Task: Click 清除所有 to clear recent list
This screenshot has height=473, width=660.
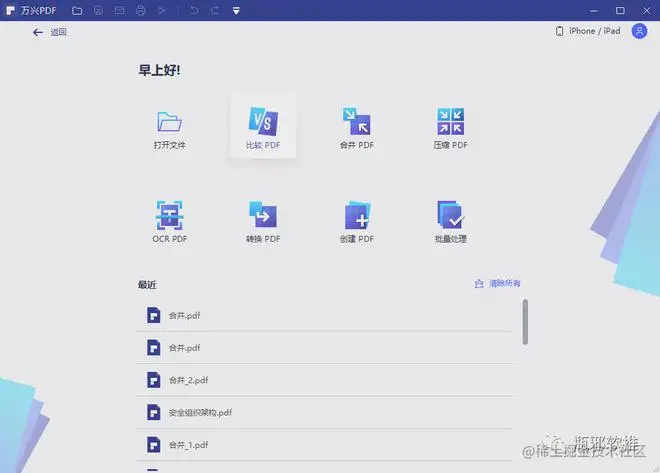Action: (x=498, y=284)
